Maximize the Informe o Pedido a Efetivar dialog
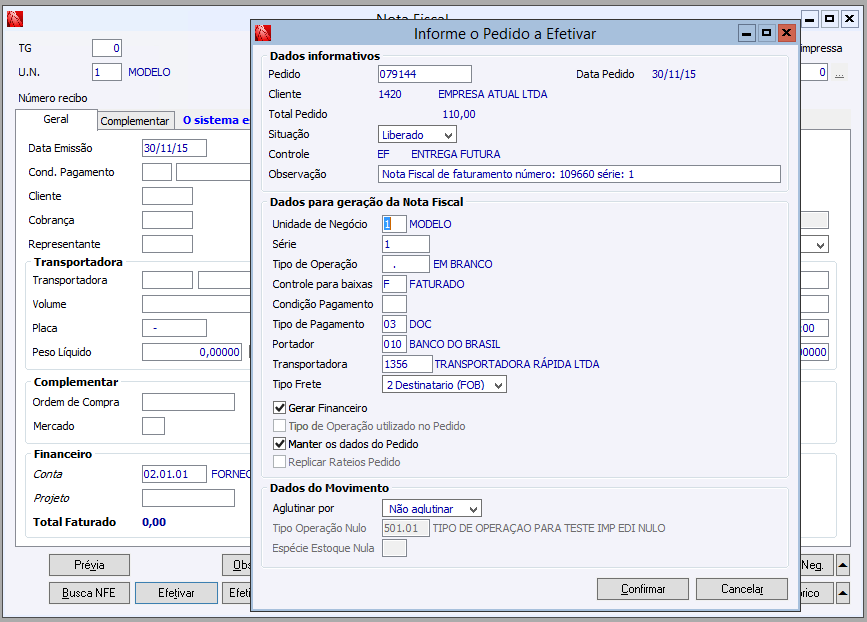This screenshot has height=622, width=867. click(x=766, y=33)
